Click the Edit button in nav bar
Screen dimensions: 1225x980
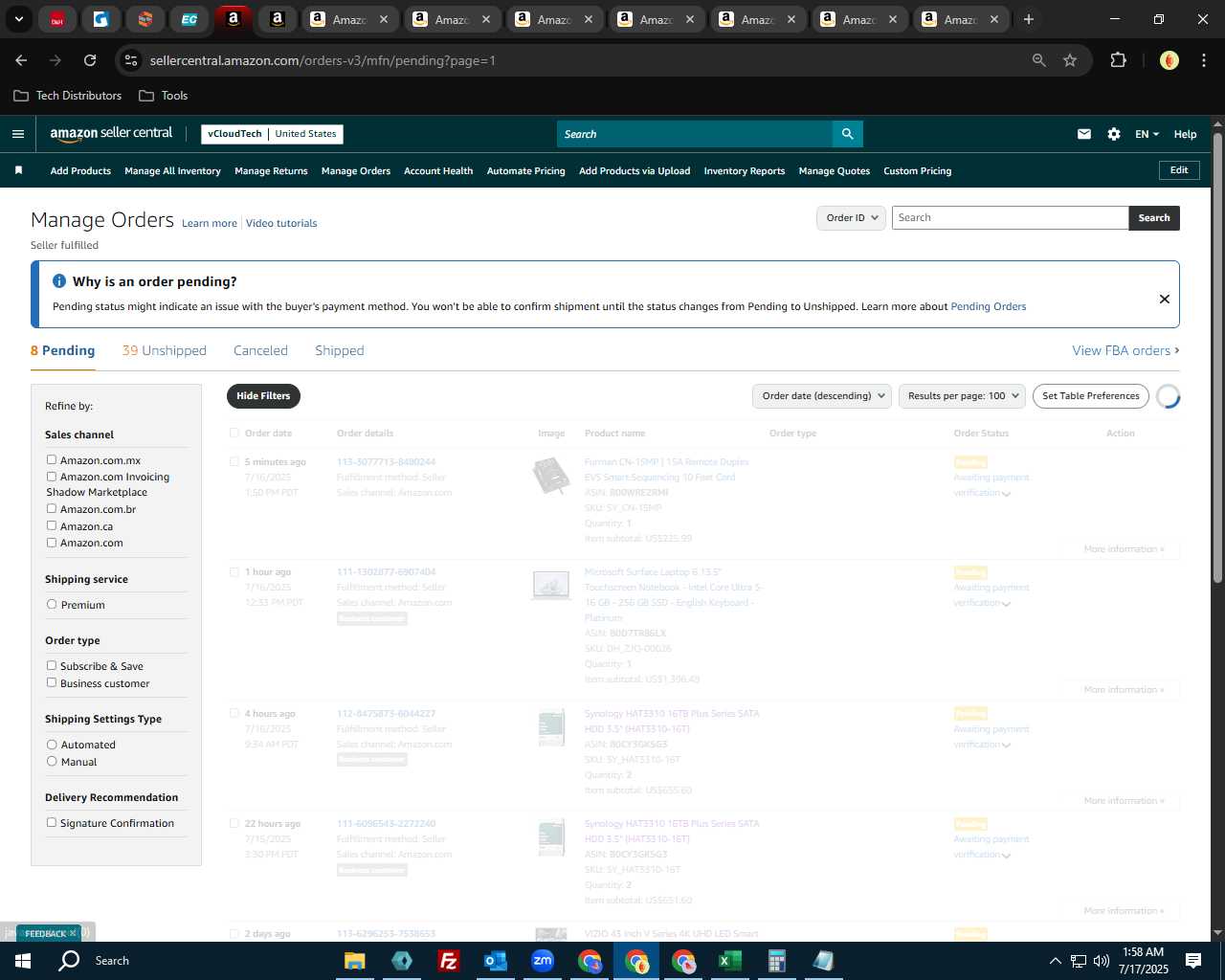click(1179, 170)
